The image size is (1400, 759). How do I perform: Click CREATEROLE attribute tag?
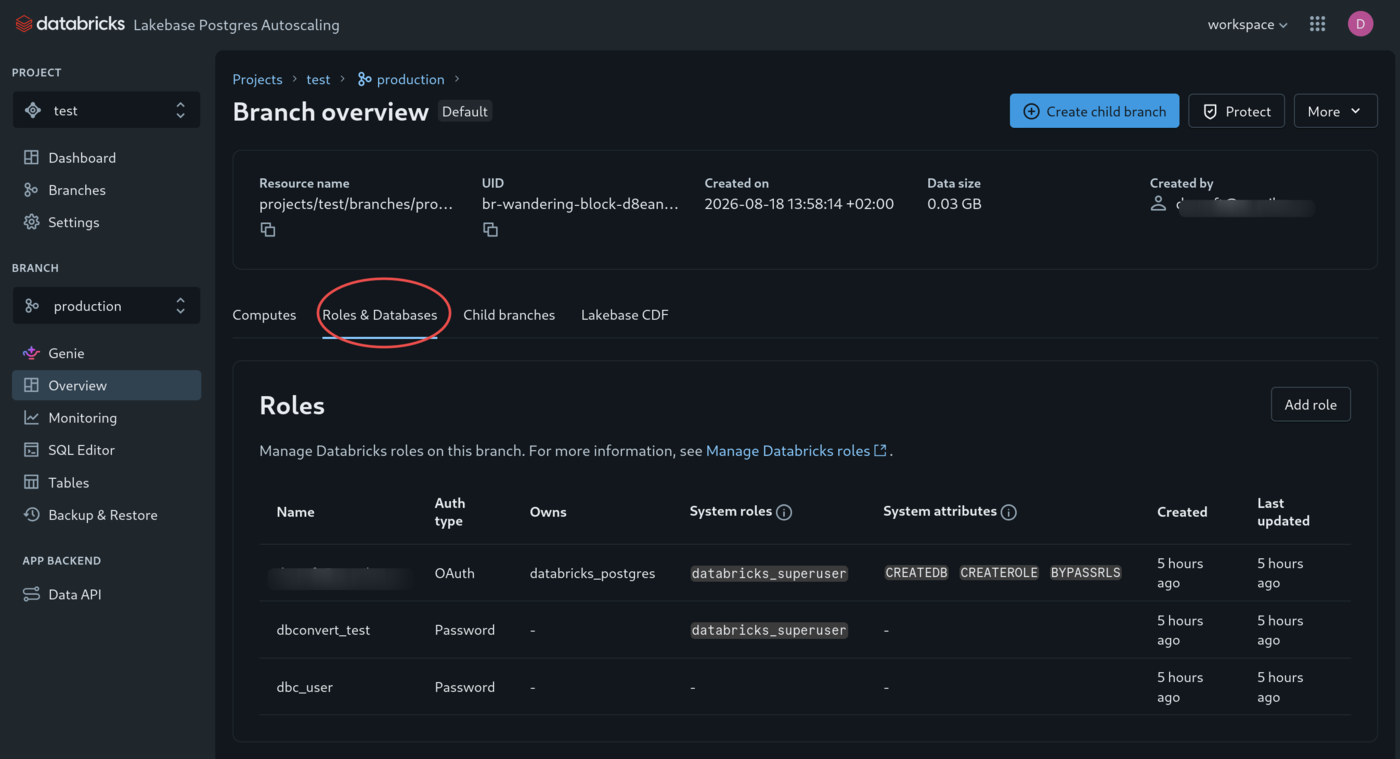point(999,573)
